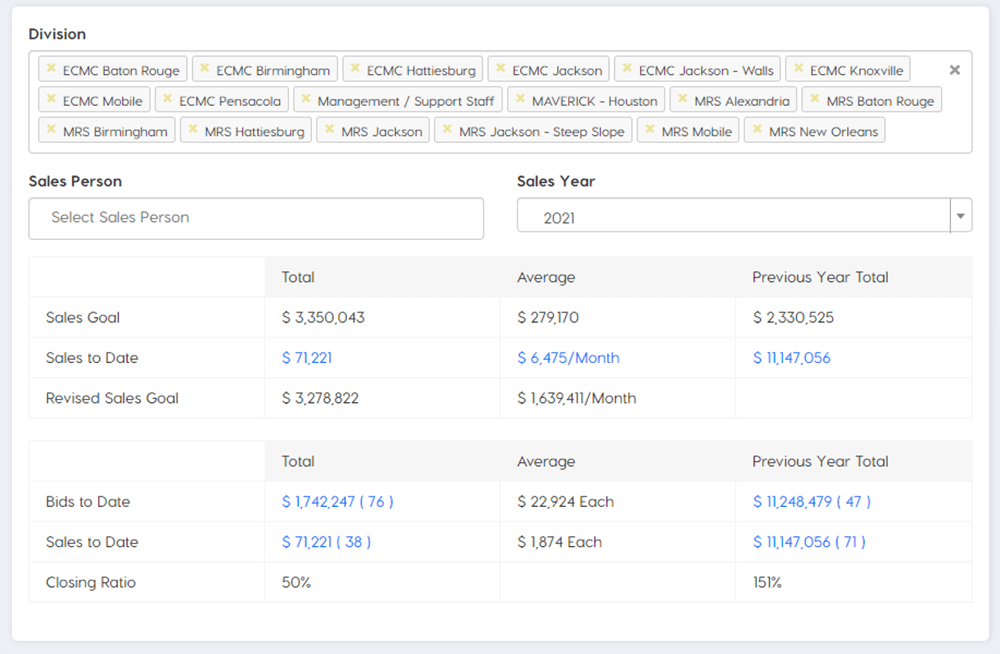Remove the plain ECMC Jackson tag
The width and height of the screenshot is (1000, 654).
(501, 68)
